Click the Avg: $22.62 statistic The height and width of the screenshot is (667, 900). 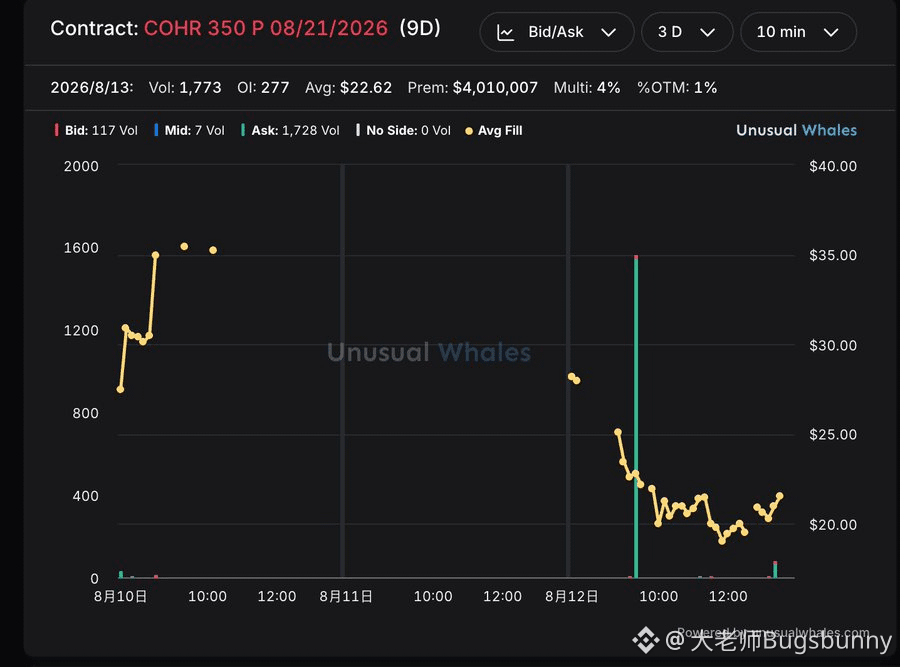pos(348,88)
